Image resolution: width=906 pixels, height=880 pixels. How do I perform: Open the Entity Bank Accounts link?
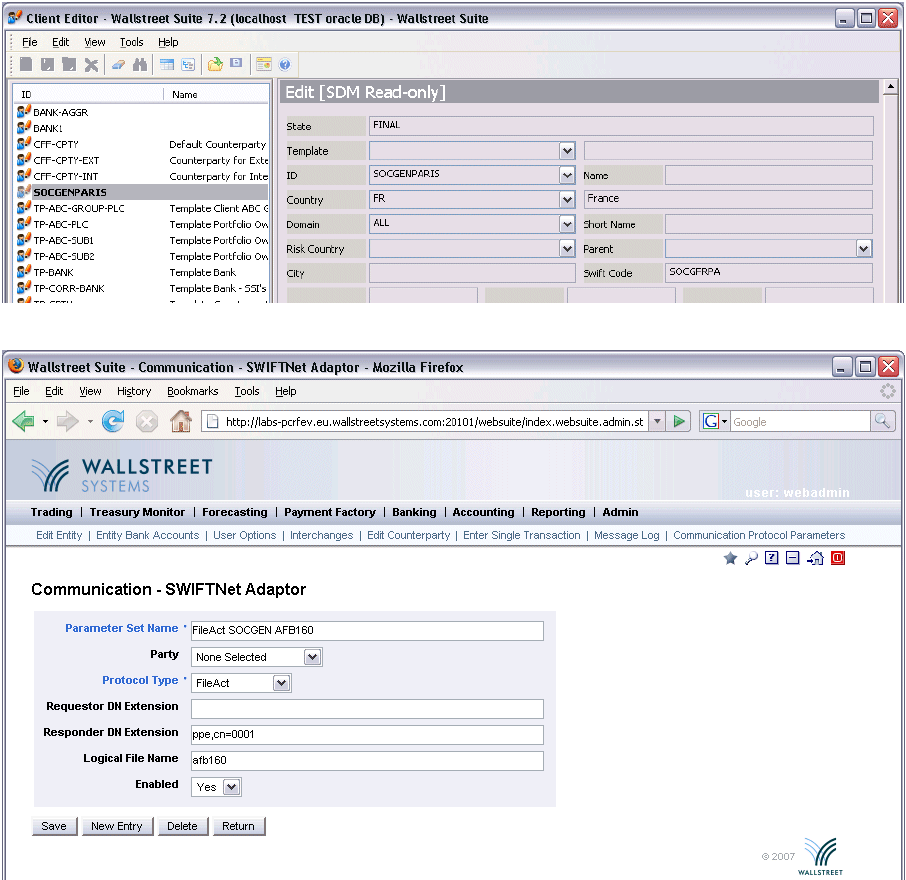(x=147, y=535)
